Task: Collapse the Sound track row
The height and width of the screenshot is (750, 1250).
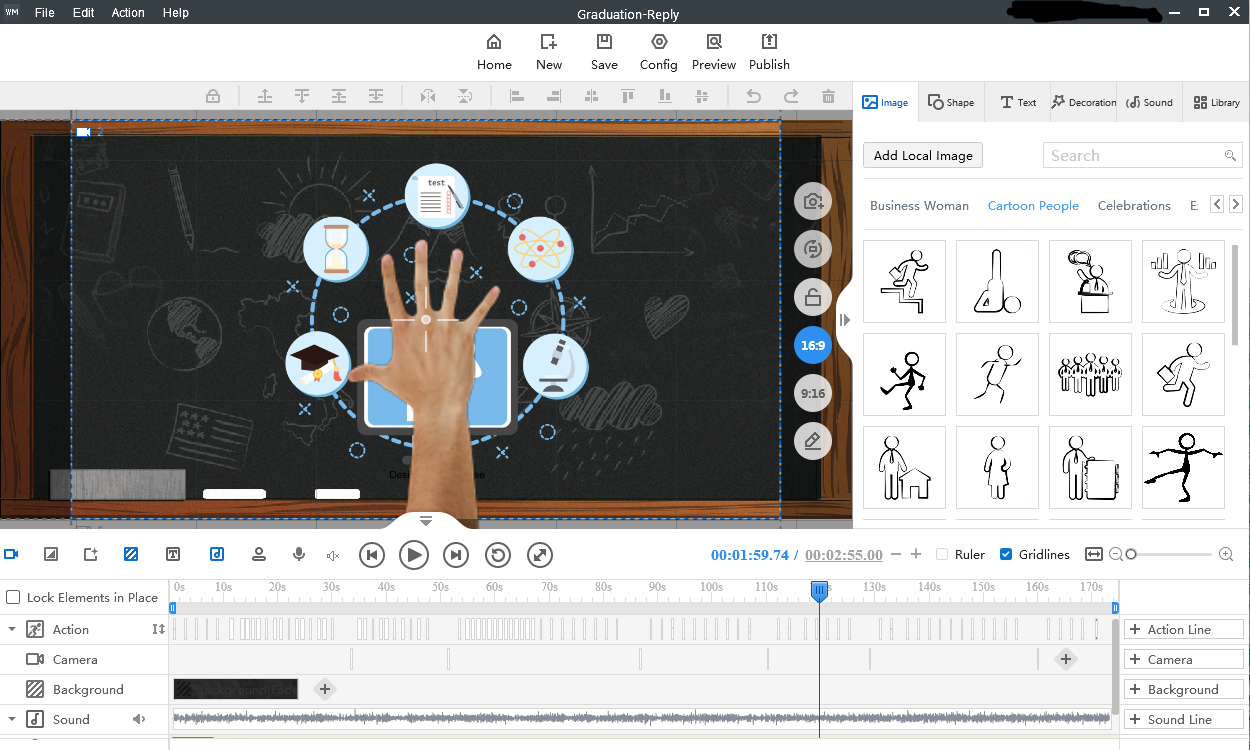Action: [12, 719]
